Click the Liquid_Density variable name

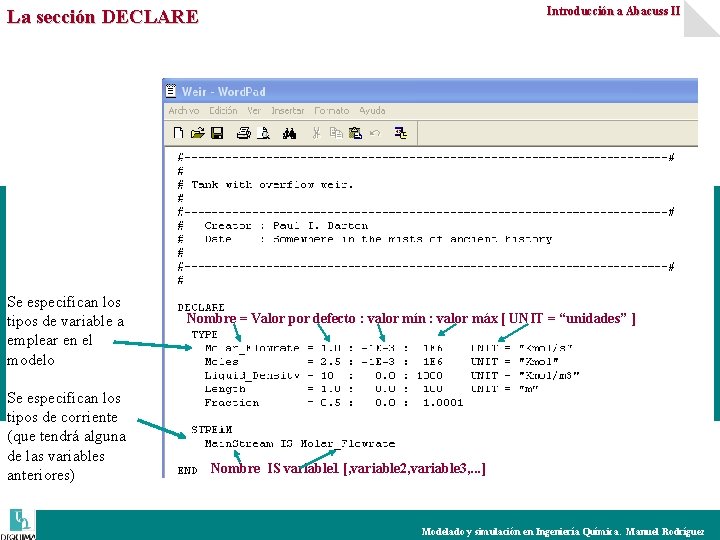point(252,376)
